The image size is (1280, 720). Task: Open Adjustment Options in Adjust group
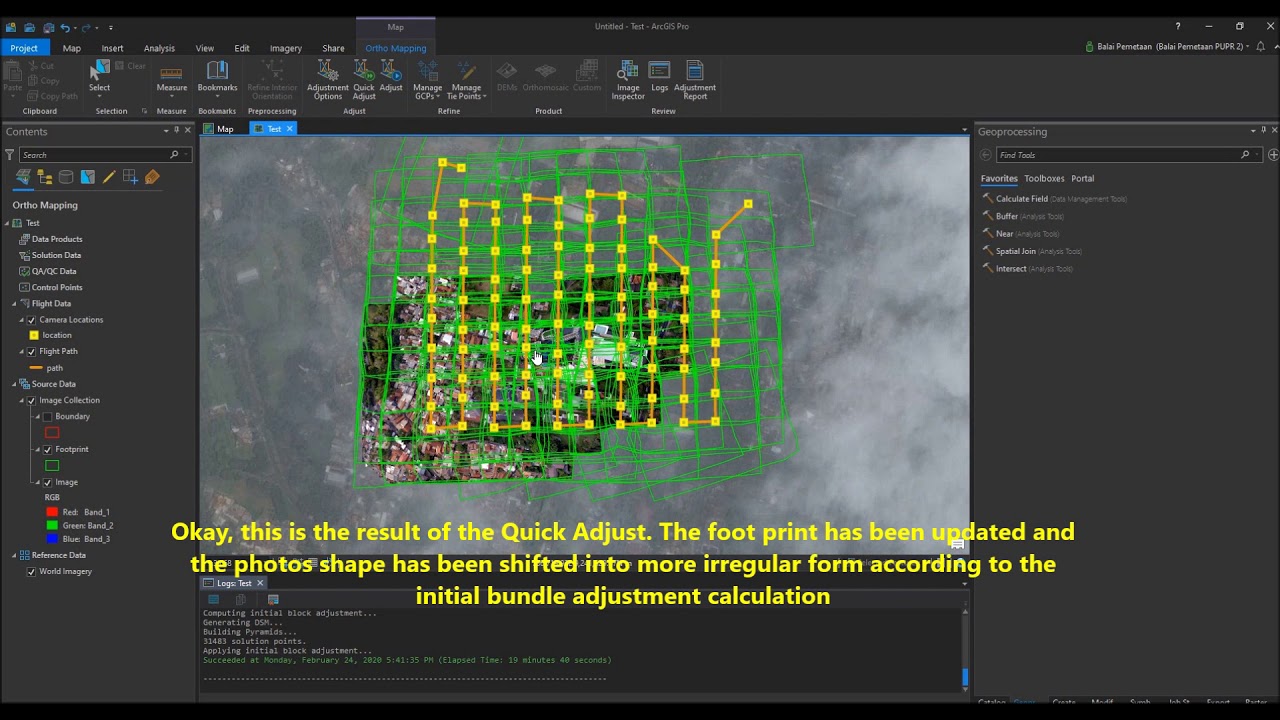pos(328,80)
